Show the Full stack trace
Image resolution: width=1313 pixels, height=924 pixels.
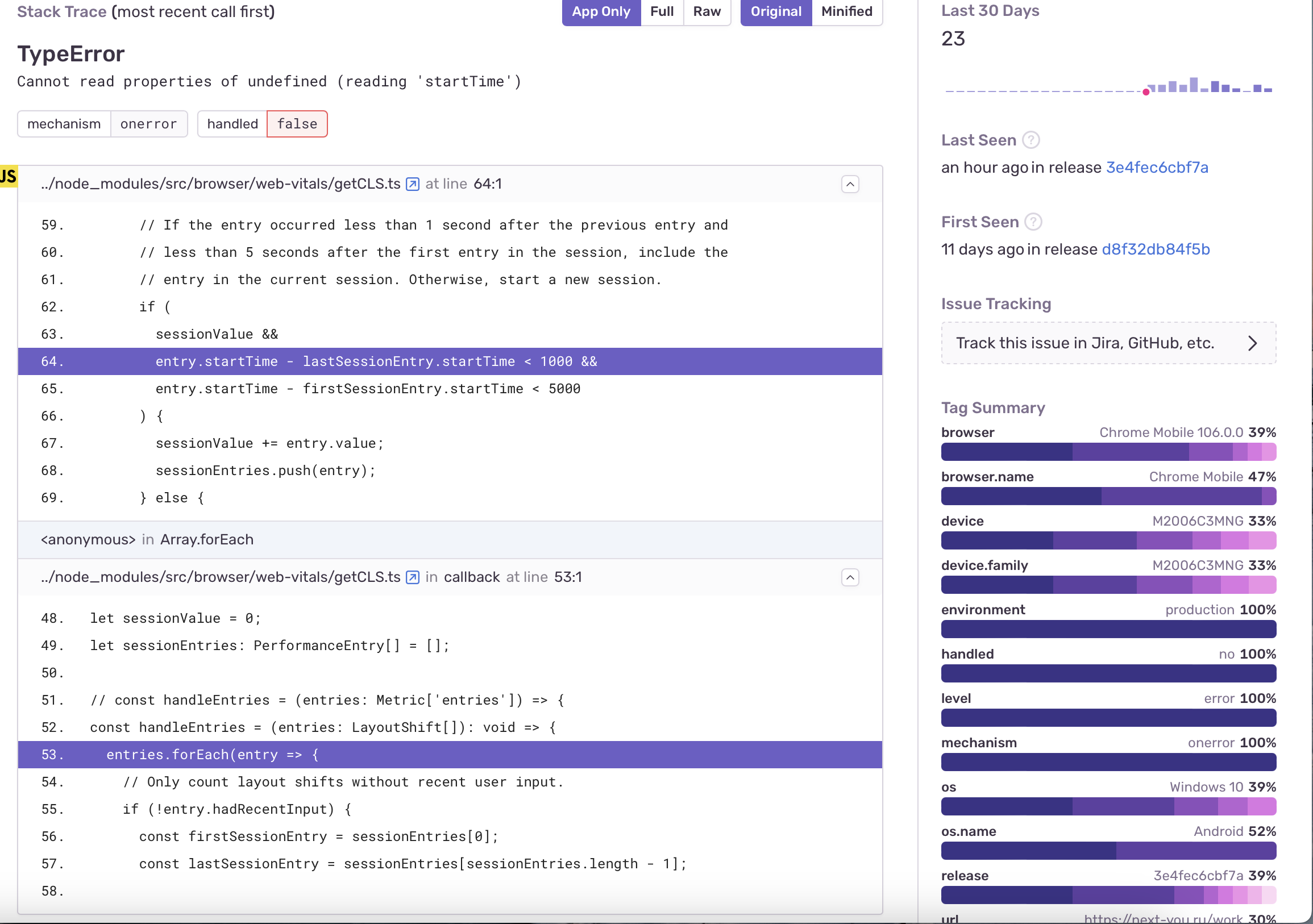tap(662, 11)
